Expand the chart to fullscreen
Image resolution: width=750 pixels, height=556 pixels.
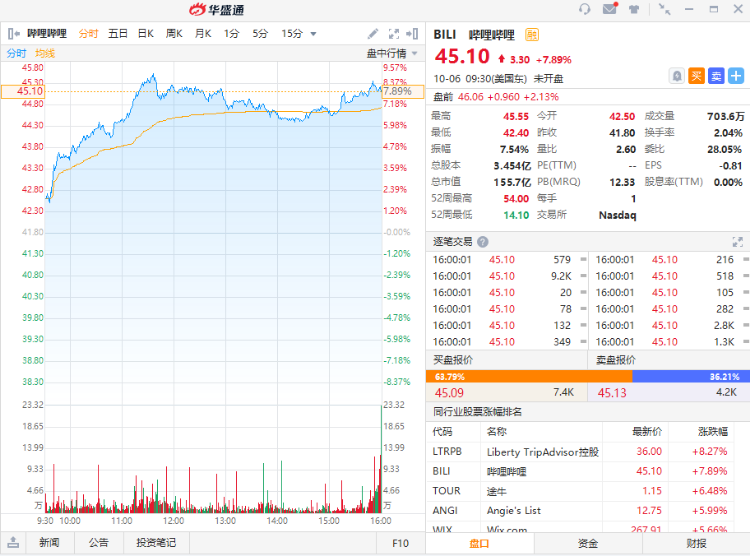pyautogui.click(x=394, y=33)
